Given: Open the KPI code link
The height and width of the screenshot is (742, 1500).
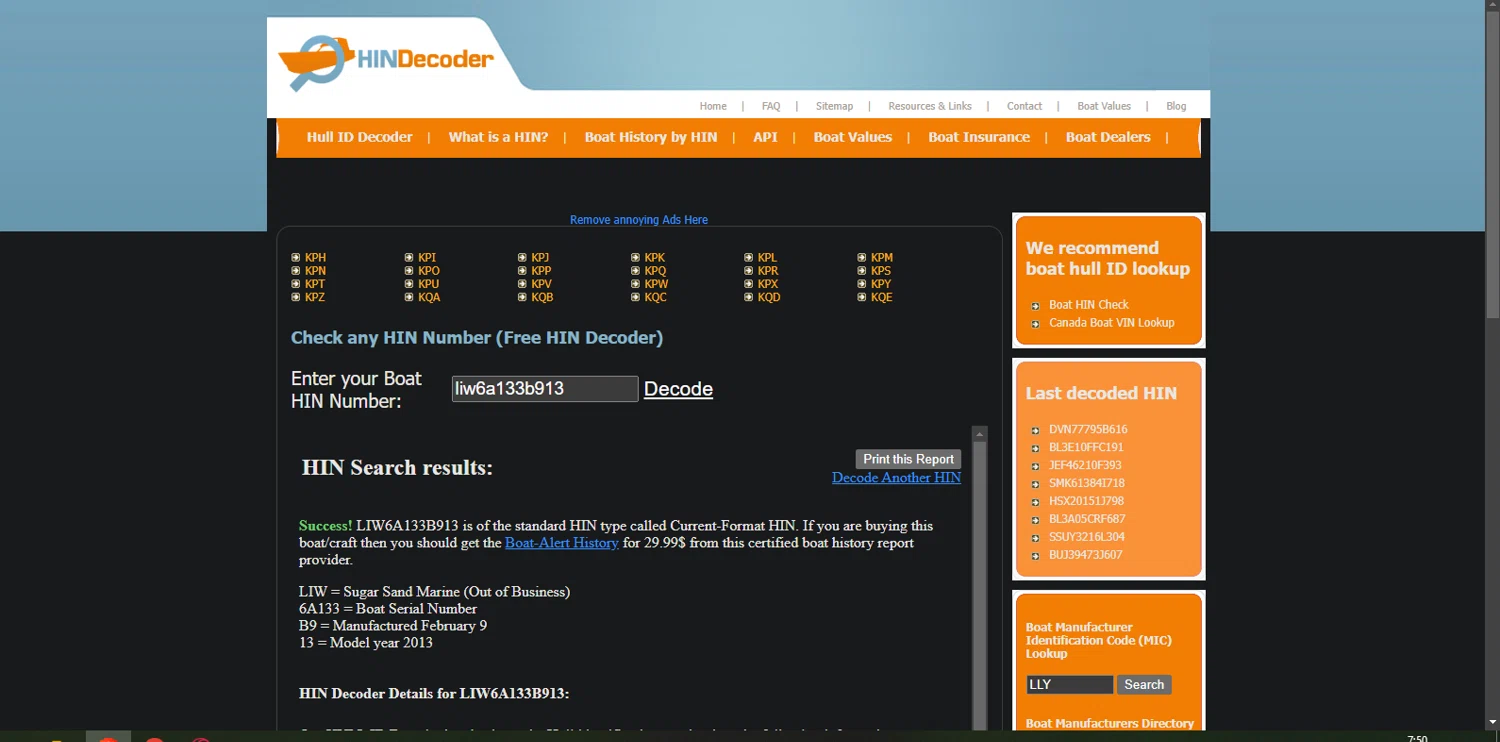Looking at the screenshot, I should coord(427,258).
